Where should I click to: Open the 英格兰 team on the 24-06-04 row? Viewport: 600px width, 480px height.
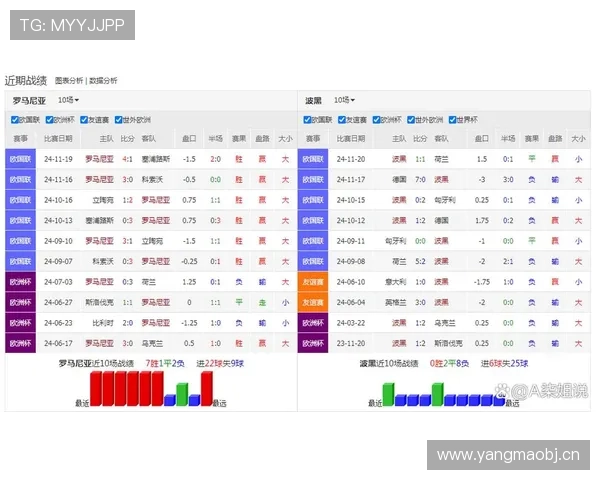pyautogui.click(x=396, y=302)
